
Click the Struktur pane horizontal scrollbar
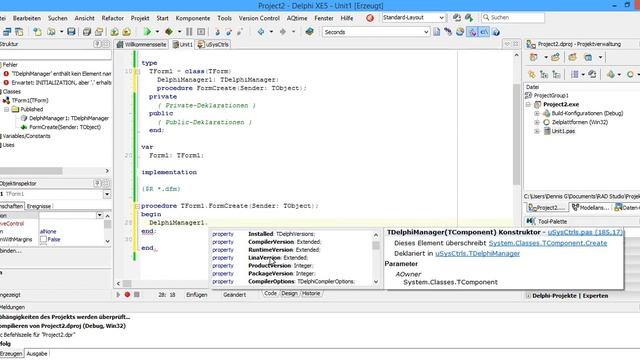point(31,171)
